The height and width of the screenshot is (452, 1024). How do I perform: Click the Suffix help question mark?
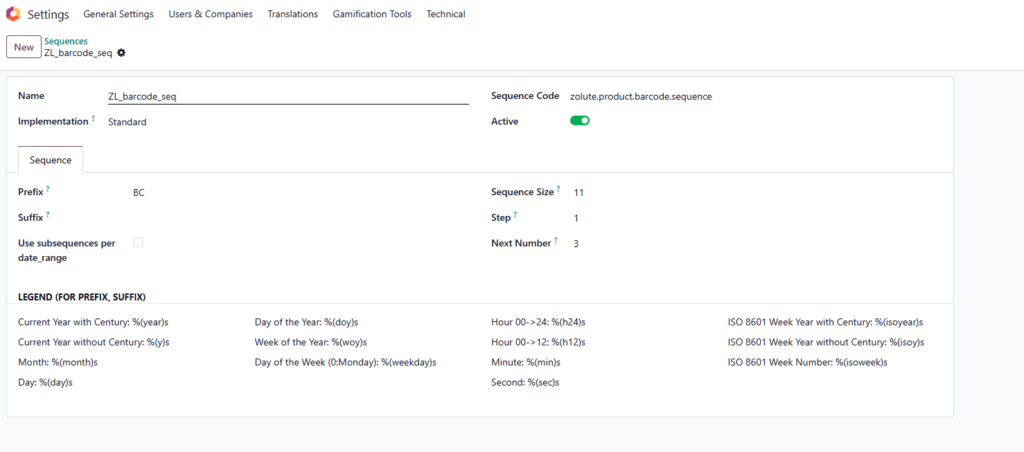48,214
